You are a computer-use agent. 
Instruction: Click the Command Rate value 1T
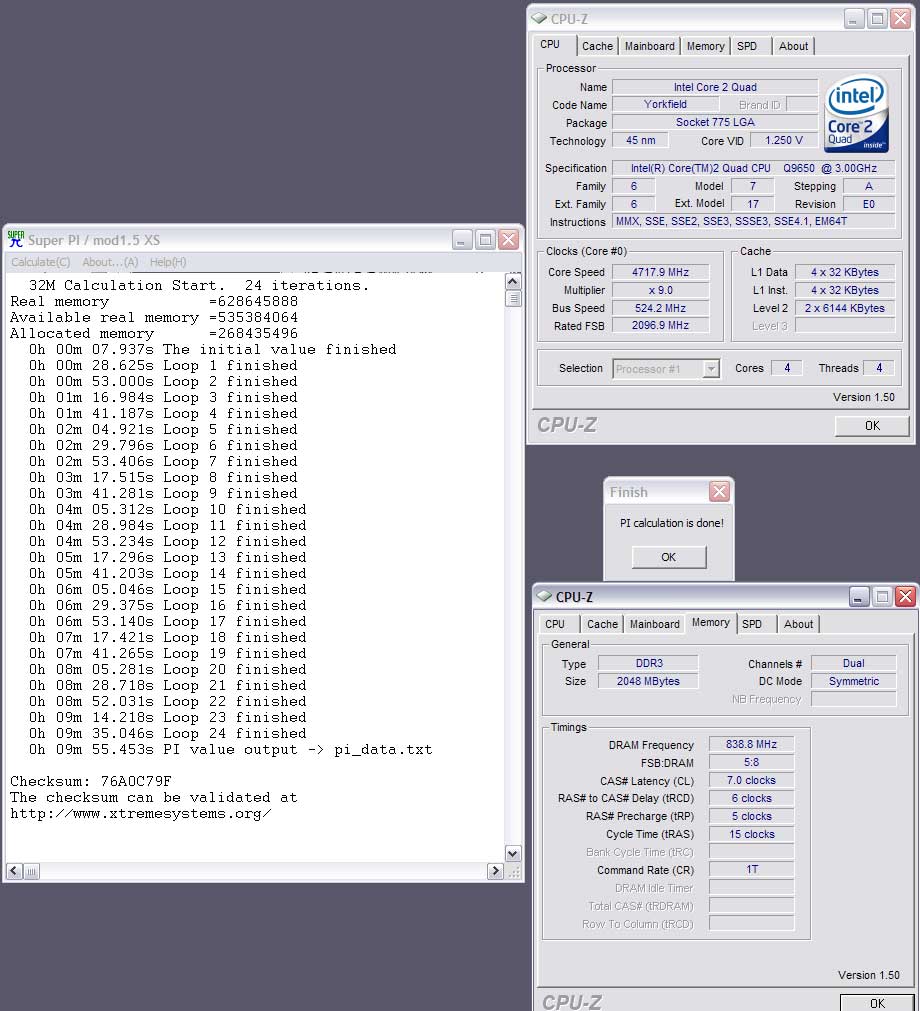click(x=751, y=869)
